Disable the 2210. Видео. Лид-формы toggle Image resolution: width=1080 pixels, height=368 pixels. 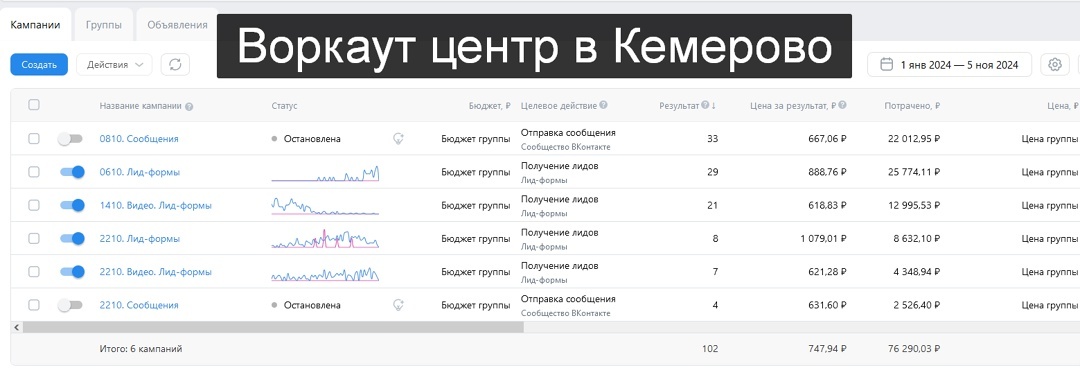72,272
